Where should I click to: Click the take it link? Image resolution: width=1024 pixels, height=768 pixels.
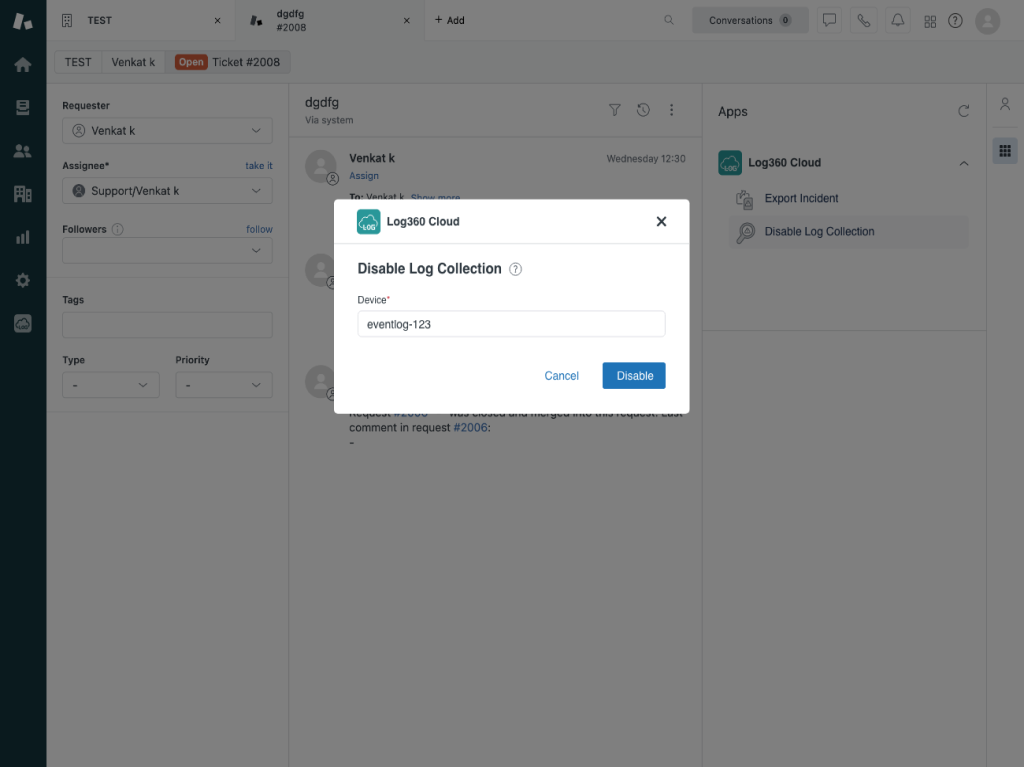click(259, 166)
